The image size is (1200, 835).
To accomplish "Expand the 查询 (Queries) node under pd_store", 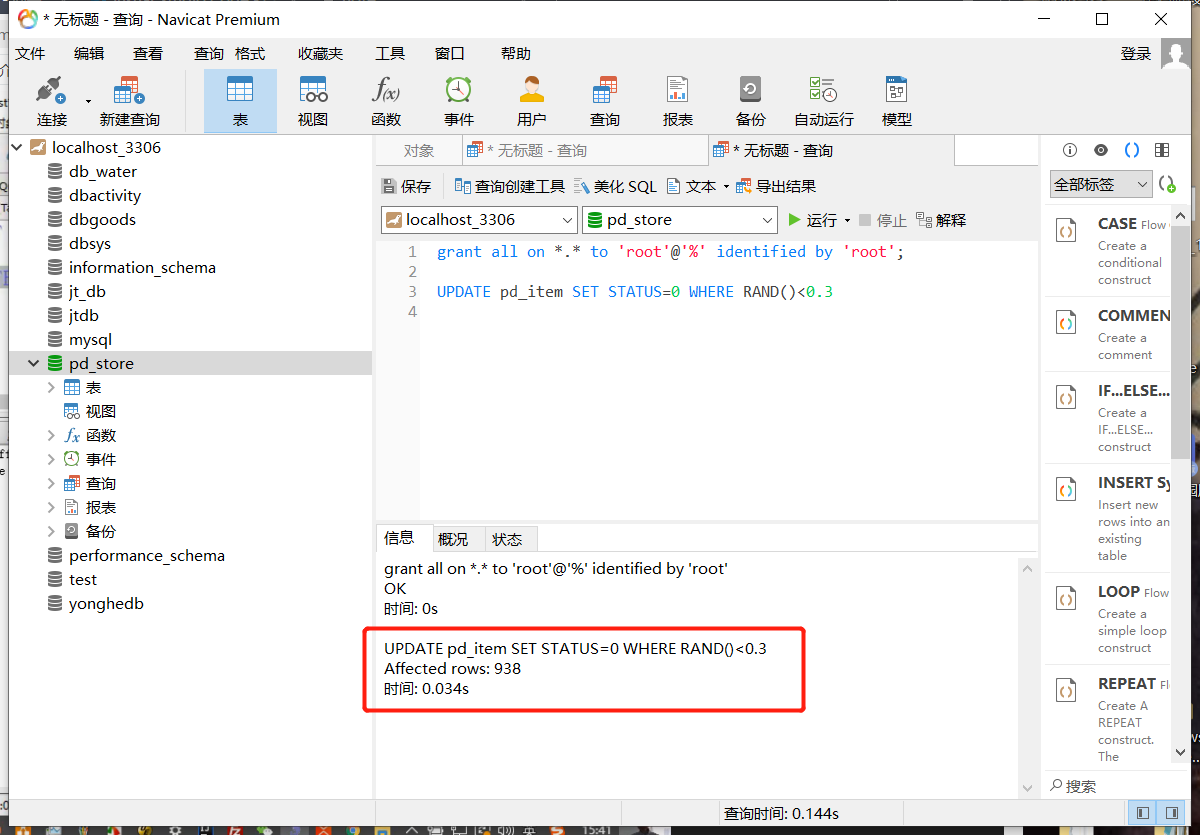I will (51, 484).
